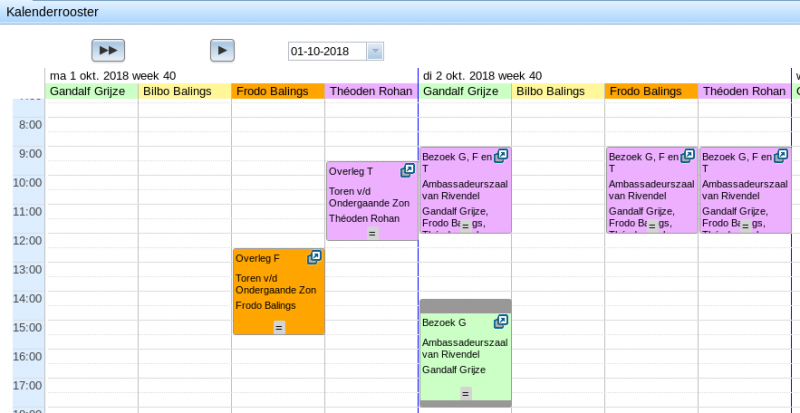
Task: Click resize handle on Tuesday Frodo Bezoek G, F en T
Action: (652, 227)
